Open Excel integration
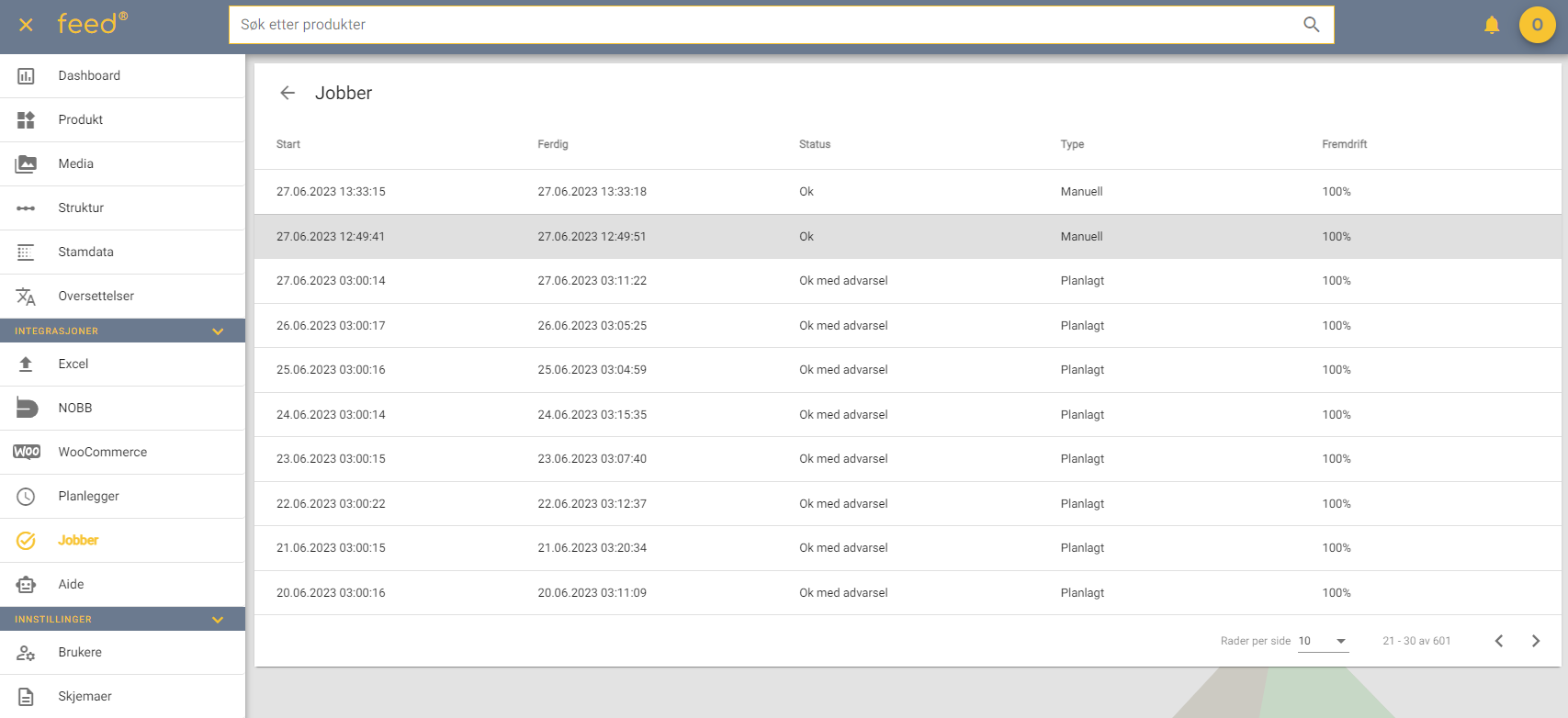The width and height of the screenshot is (1568, 718). pos(122,365)
